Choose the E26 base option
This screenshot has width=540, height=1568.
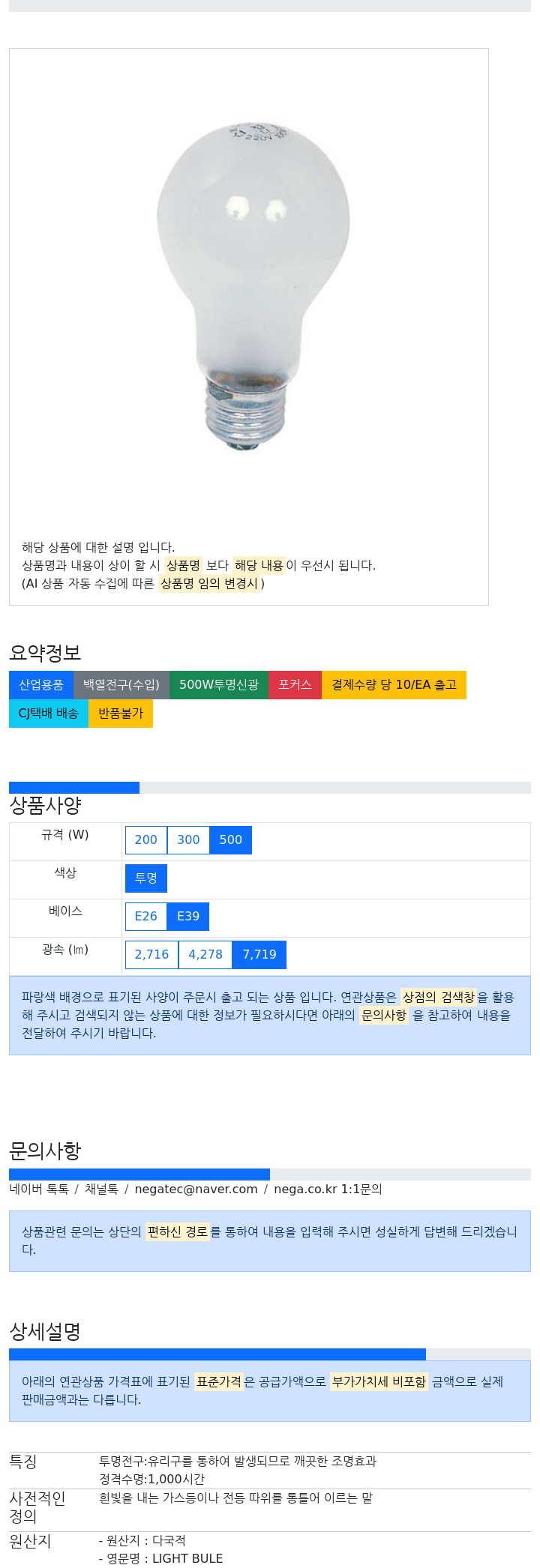tap(146, 917)
